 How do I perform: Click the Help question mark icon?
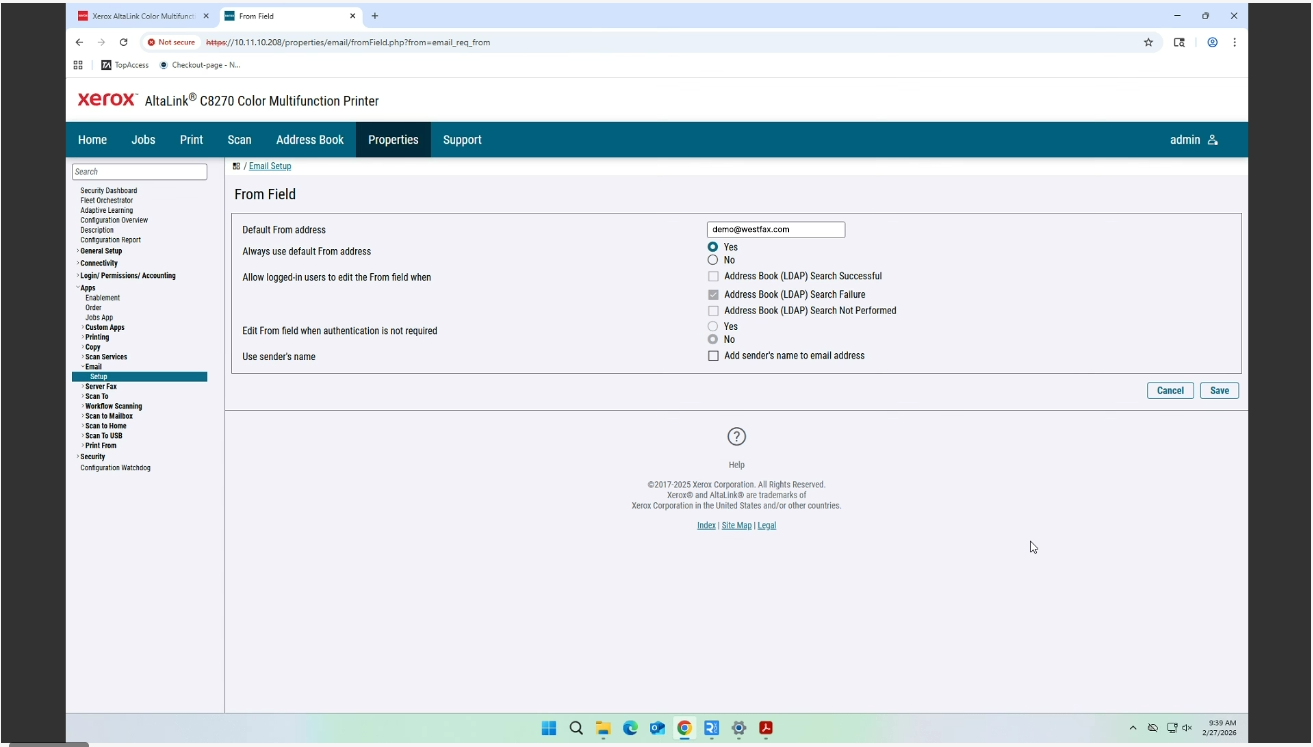coord(737,436)
